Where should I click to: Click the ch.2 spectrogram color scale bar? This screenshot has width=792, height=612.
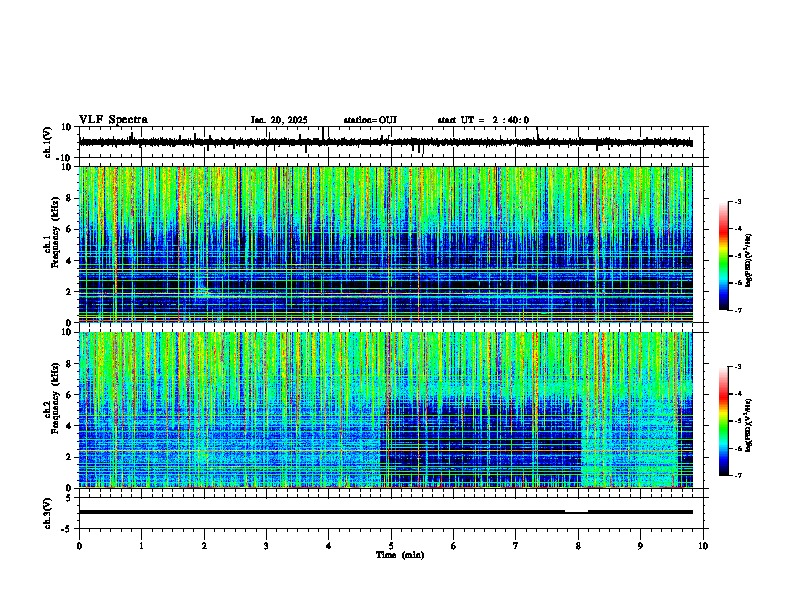coord(724,421)
